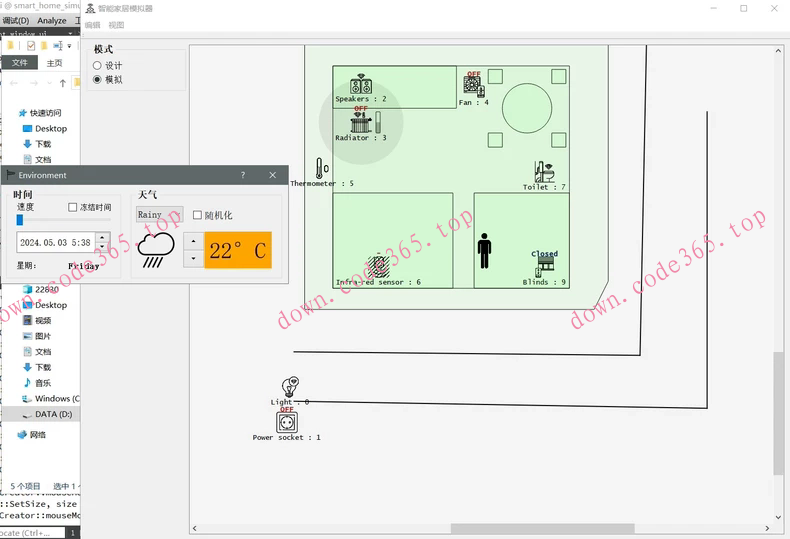Click the horizontal scrollbar thumb of canvas
Screen dimensions: 790x539
click(x=542, y=528)
